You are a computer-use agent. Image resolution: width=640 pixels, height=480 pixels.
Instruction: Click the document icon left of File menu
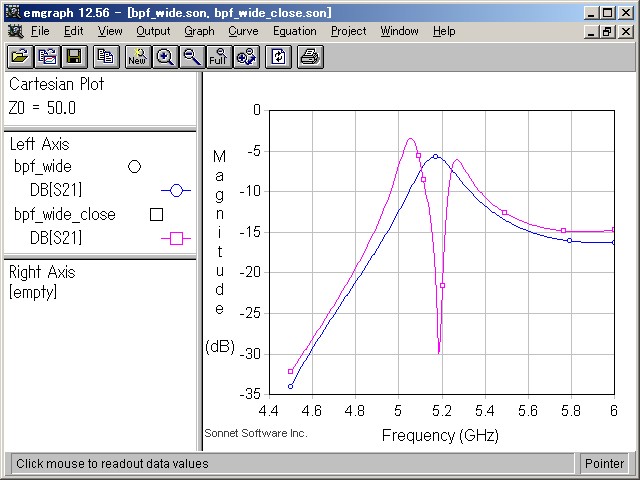pyautogui.click(x=16, y=31)
